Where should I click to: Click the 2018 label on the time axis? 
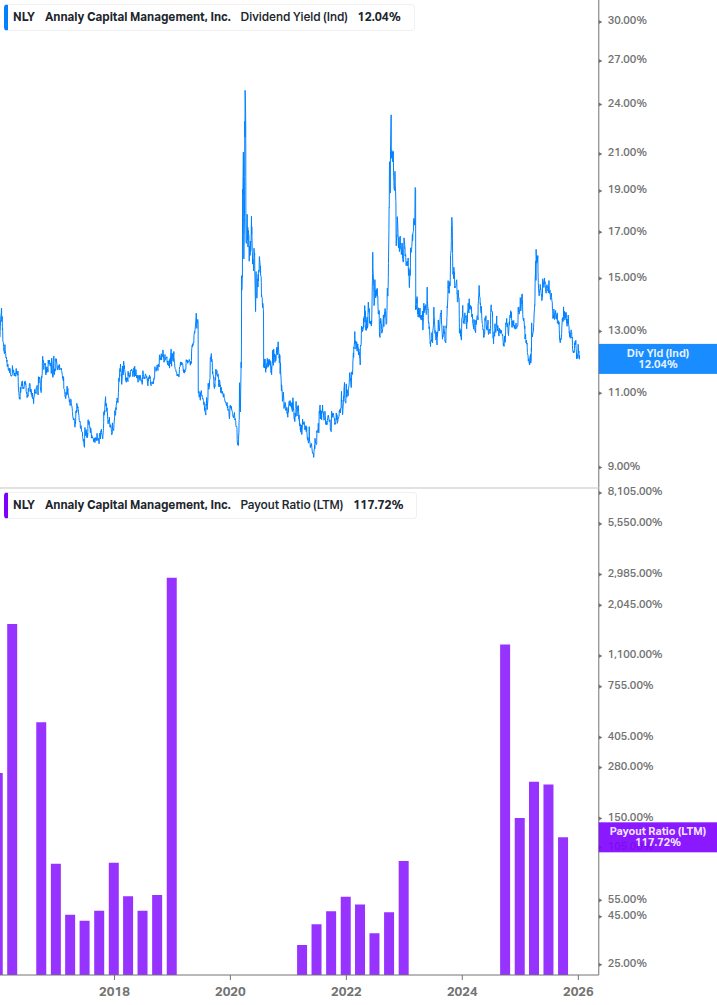115,991
